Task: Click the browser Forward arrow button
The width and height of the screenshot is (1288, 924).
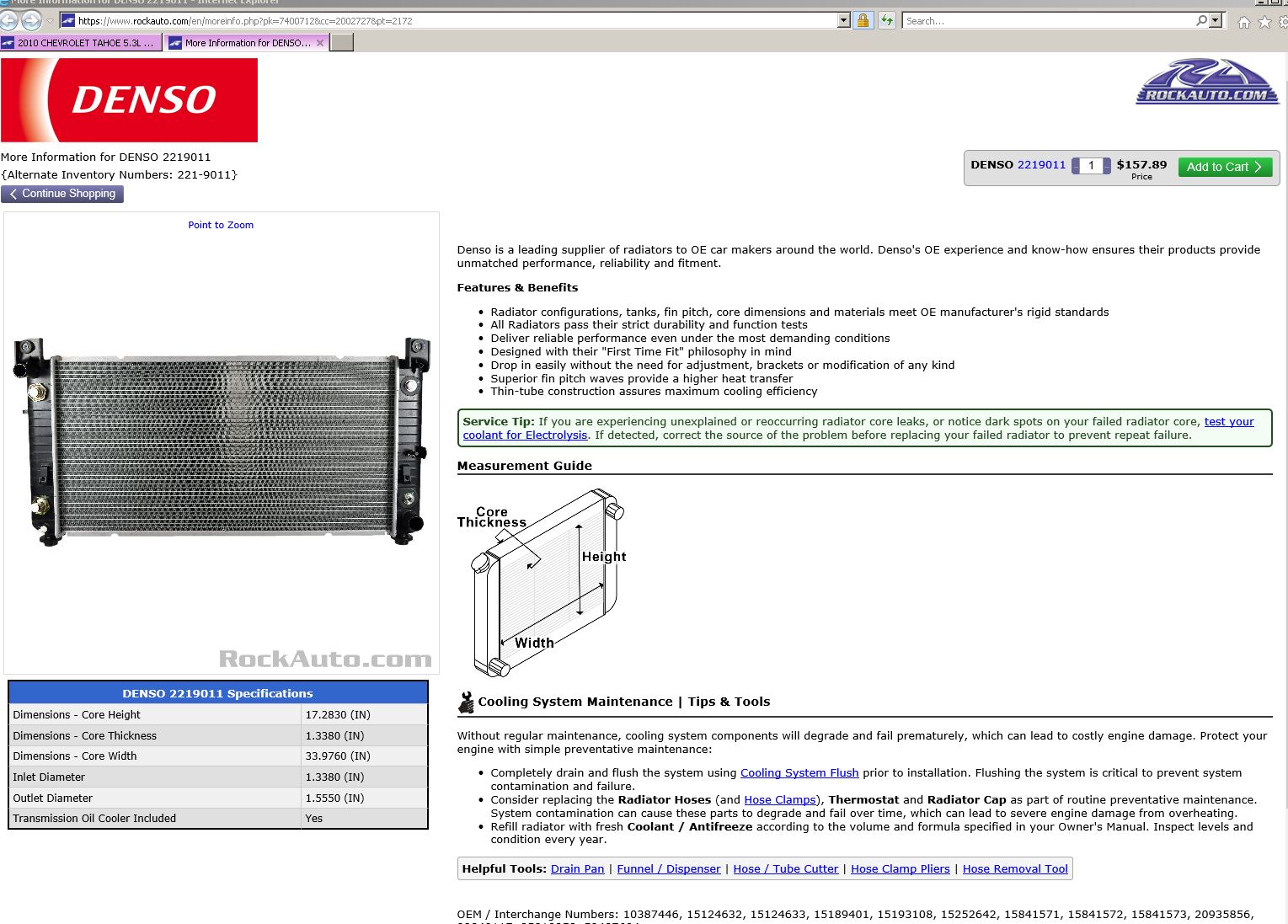Action: [31, 20]
